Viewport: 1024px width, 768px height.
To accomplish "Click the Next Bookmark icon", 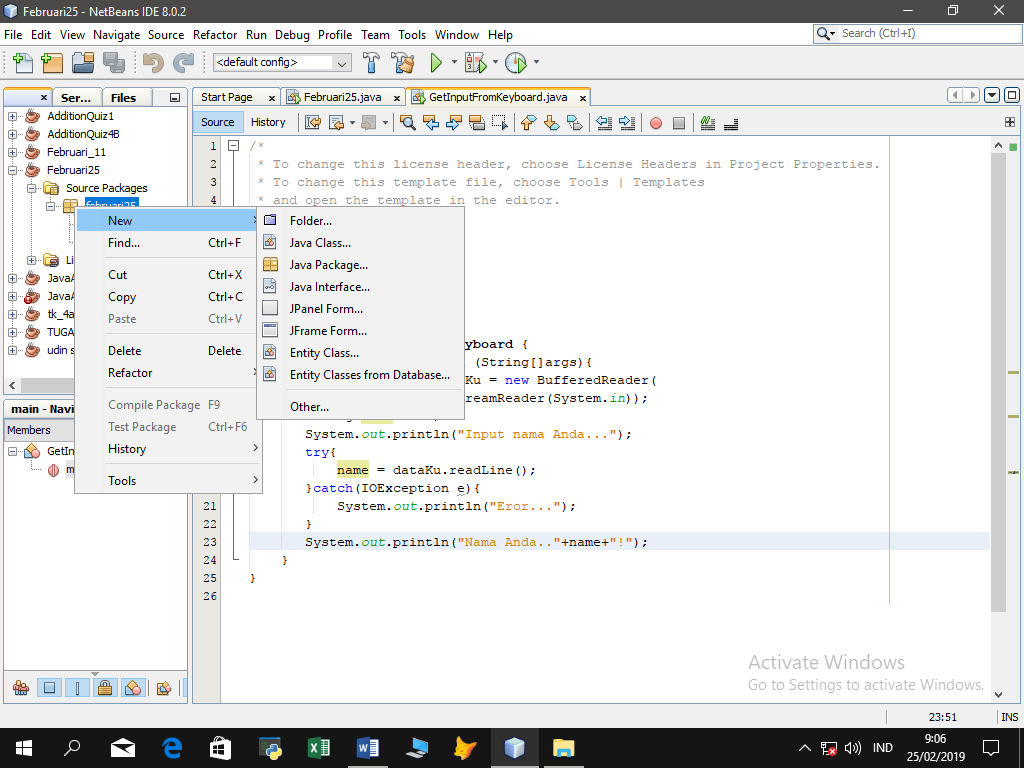I will 551,123.
